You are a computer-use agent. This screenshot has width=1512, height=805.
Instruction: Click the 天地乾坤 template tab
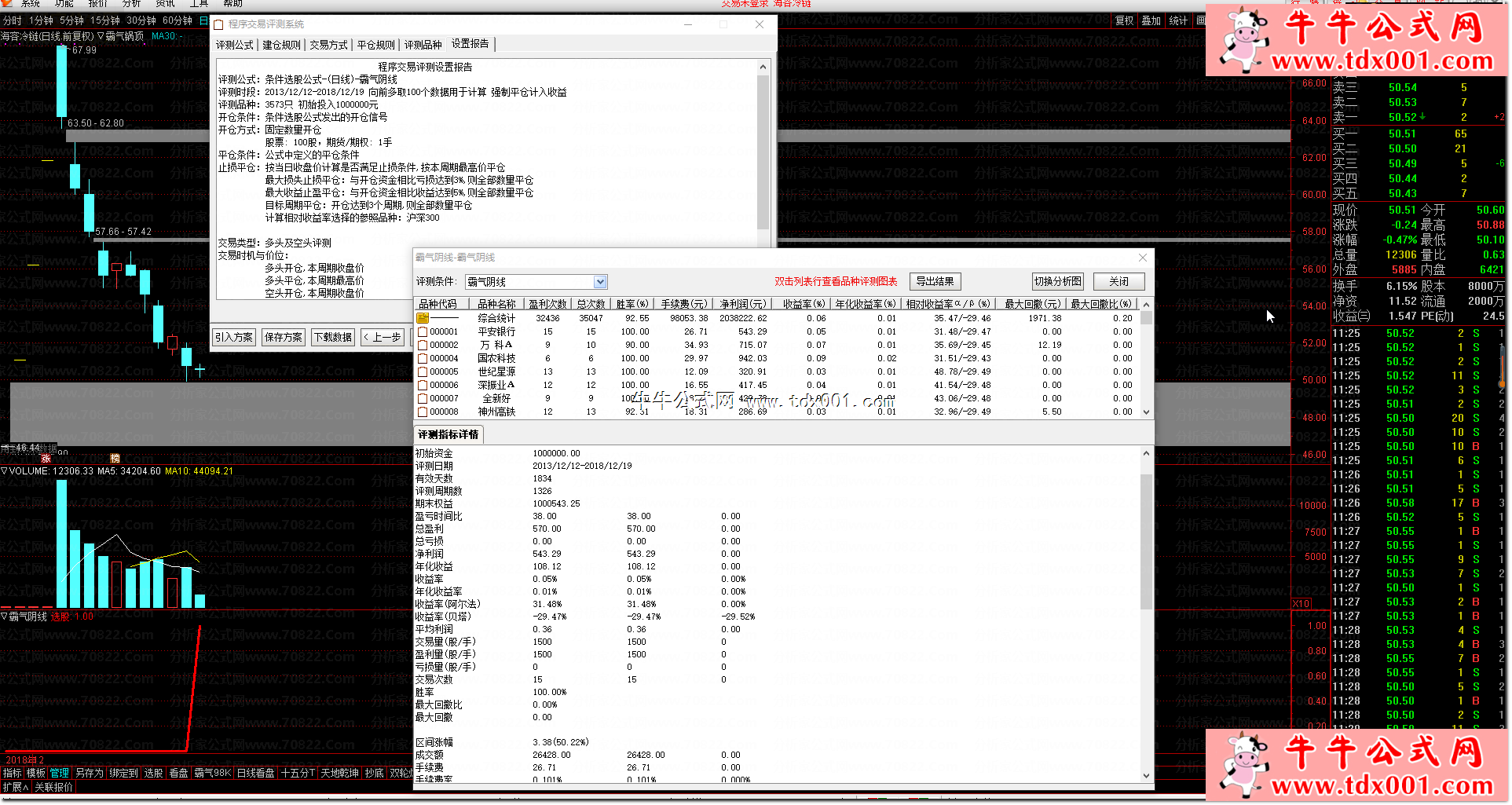coord(339,773)
